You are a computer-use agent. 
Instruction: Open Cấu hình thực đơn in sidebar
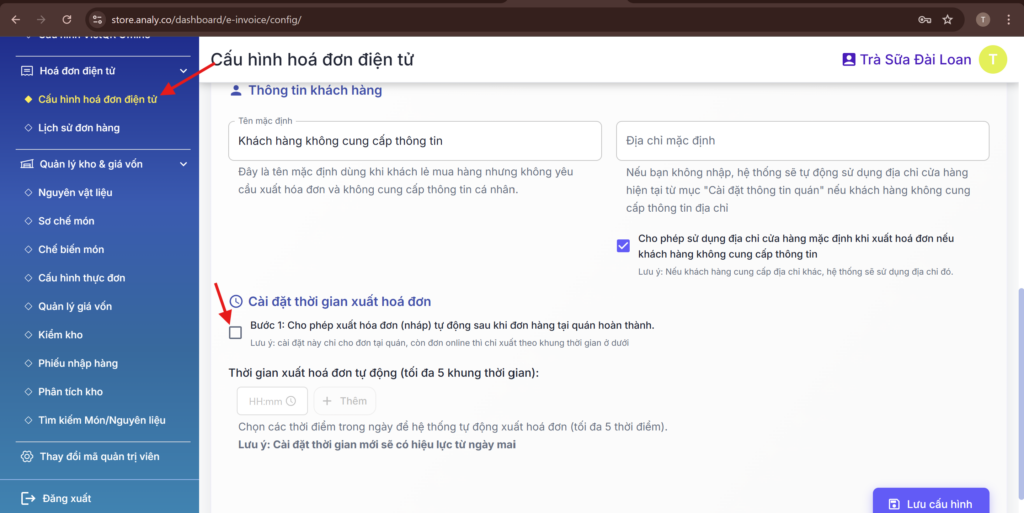(82, 278)
